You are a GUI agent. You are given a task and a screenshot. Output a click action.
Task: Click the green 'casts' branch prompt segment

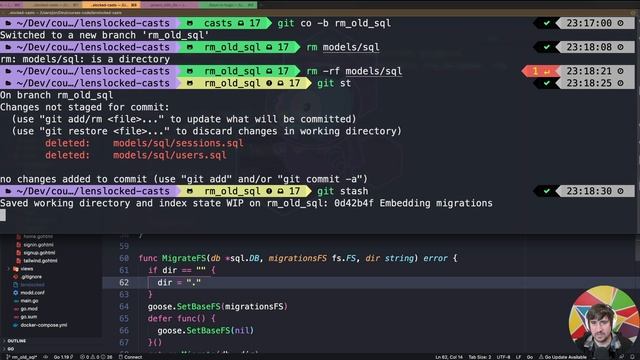224,23
